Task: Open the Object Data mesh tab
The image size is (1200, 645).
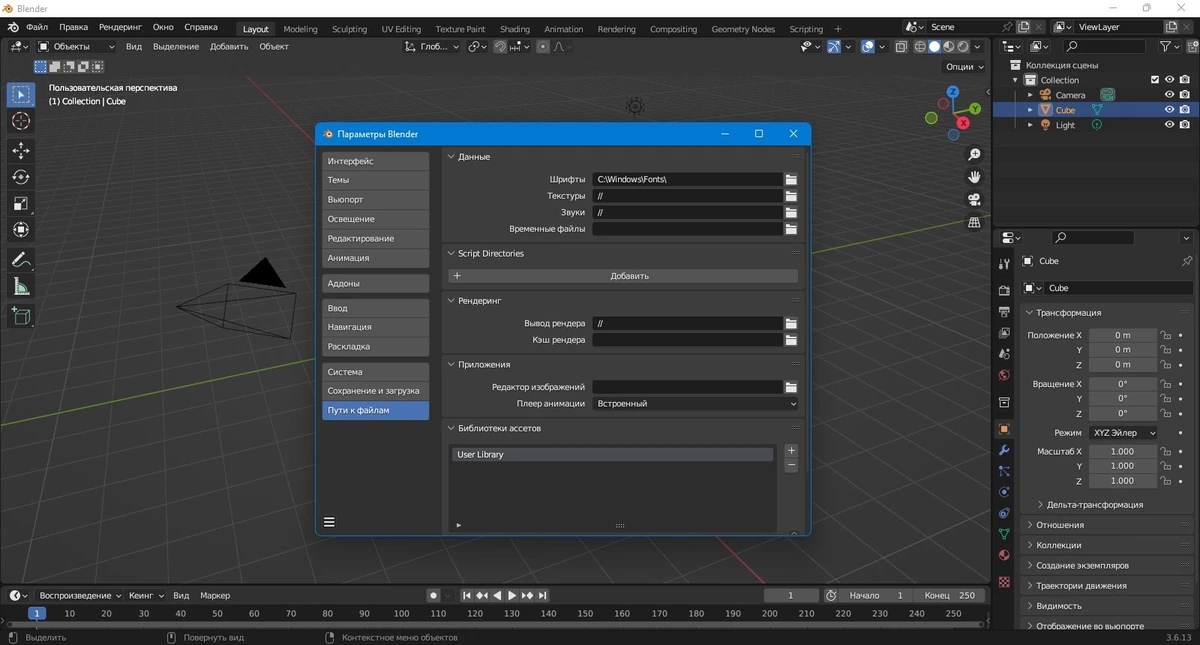Action: 1004,534
